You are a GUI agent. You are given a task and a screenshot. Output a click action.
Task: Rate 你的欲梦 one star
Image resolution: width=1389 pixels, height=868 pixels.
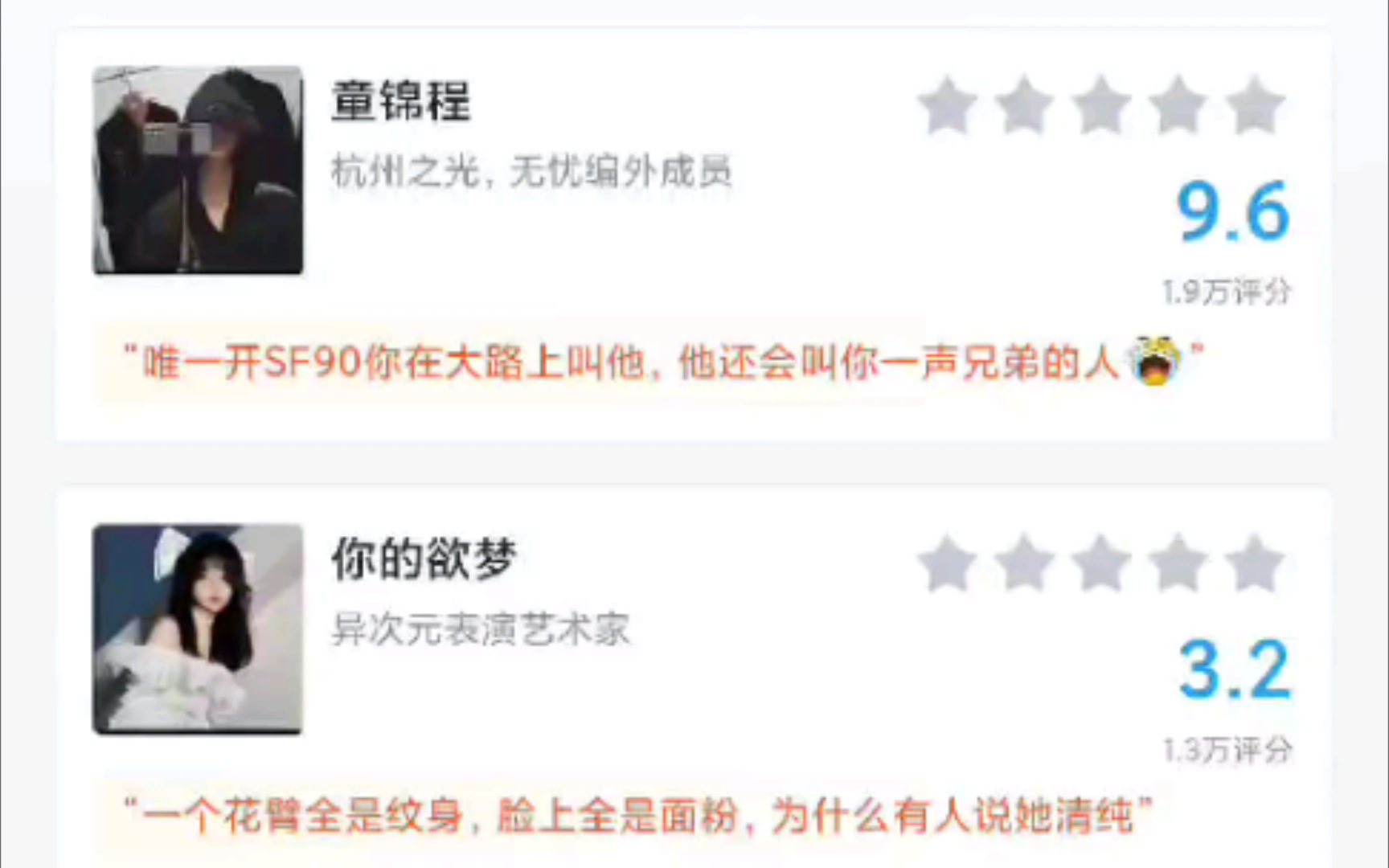948,563
